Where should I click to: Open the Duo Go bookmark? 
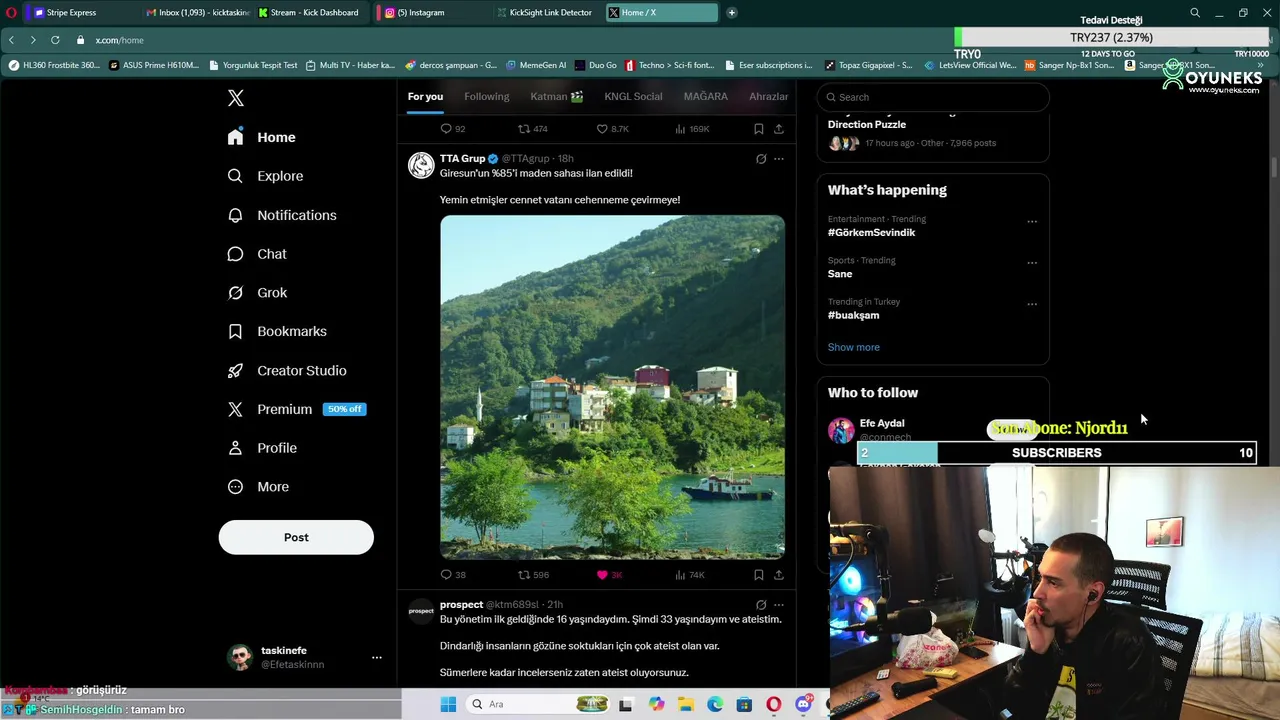tap(596, 65)
